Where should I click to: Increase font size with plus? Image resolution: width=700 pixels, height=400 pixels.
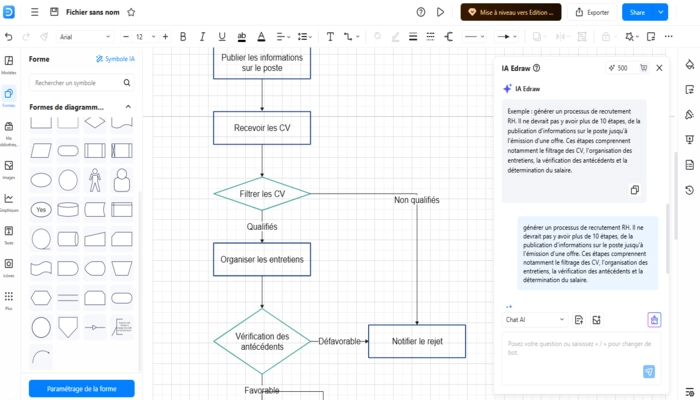165,37
